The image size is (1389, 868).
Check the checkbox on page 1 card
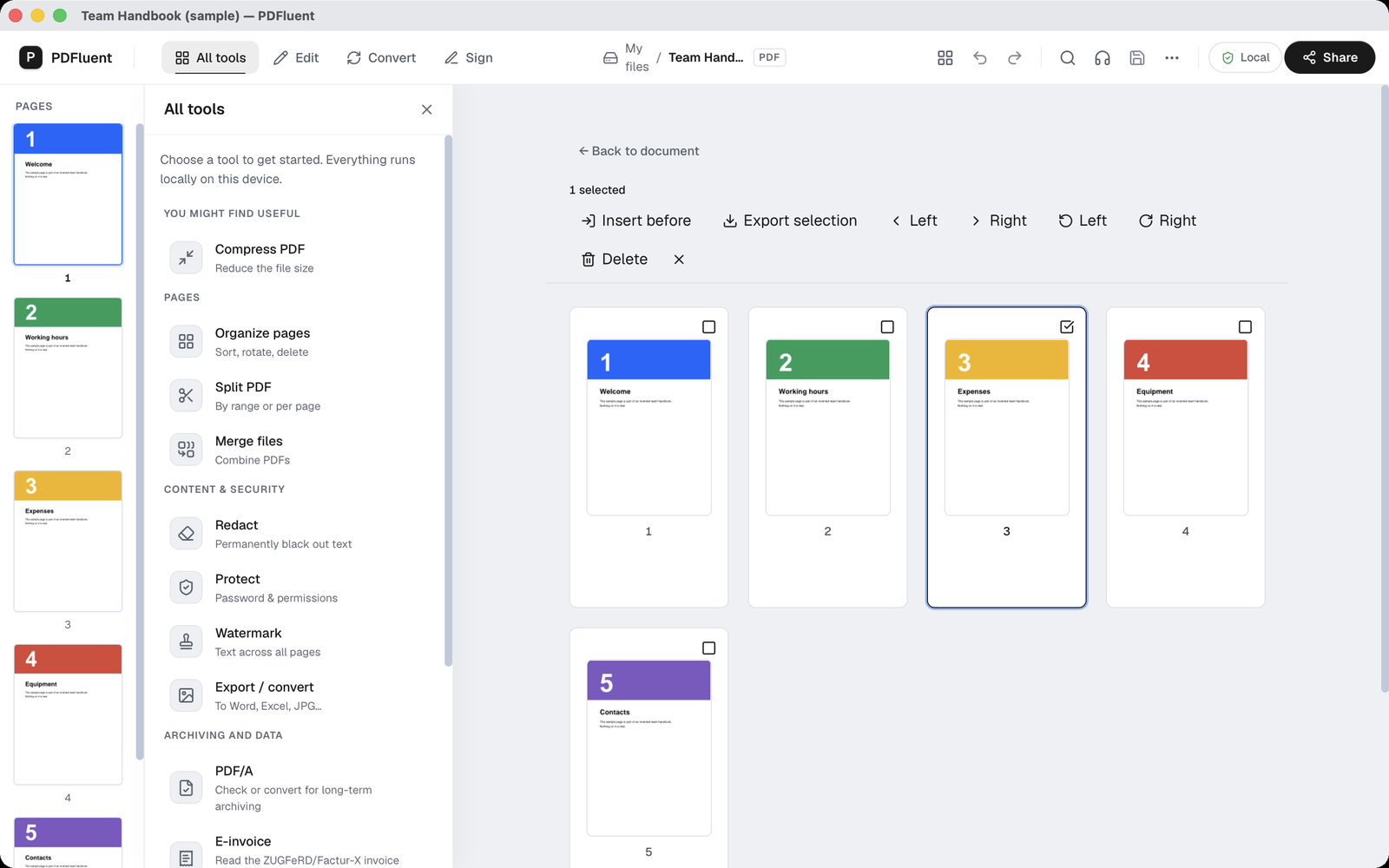(x=708, y=327)
